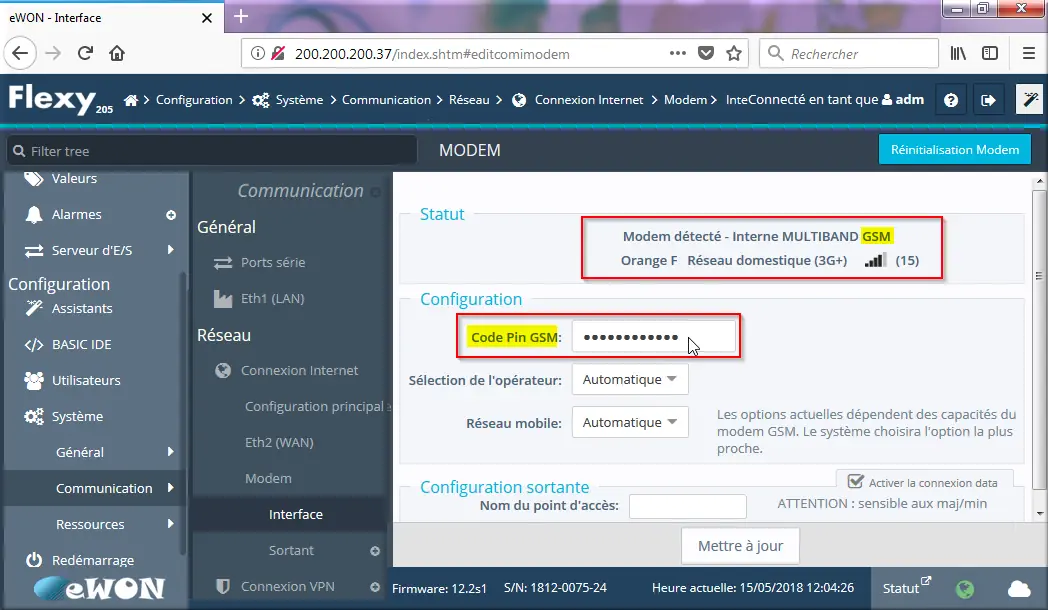Viewport: 1048px width, 610px height.
Task: Open Sélection de l'opérateur dropdown
Action: (630, 379)
